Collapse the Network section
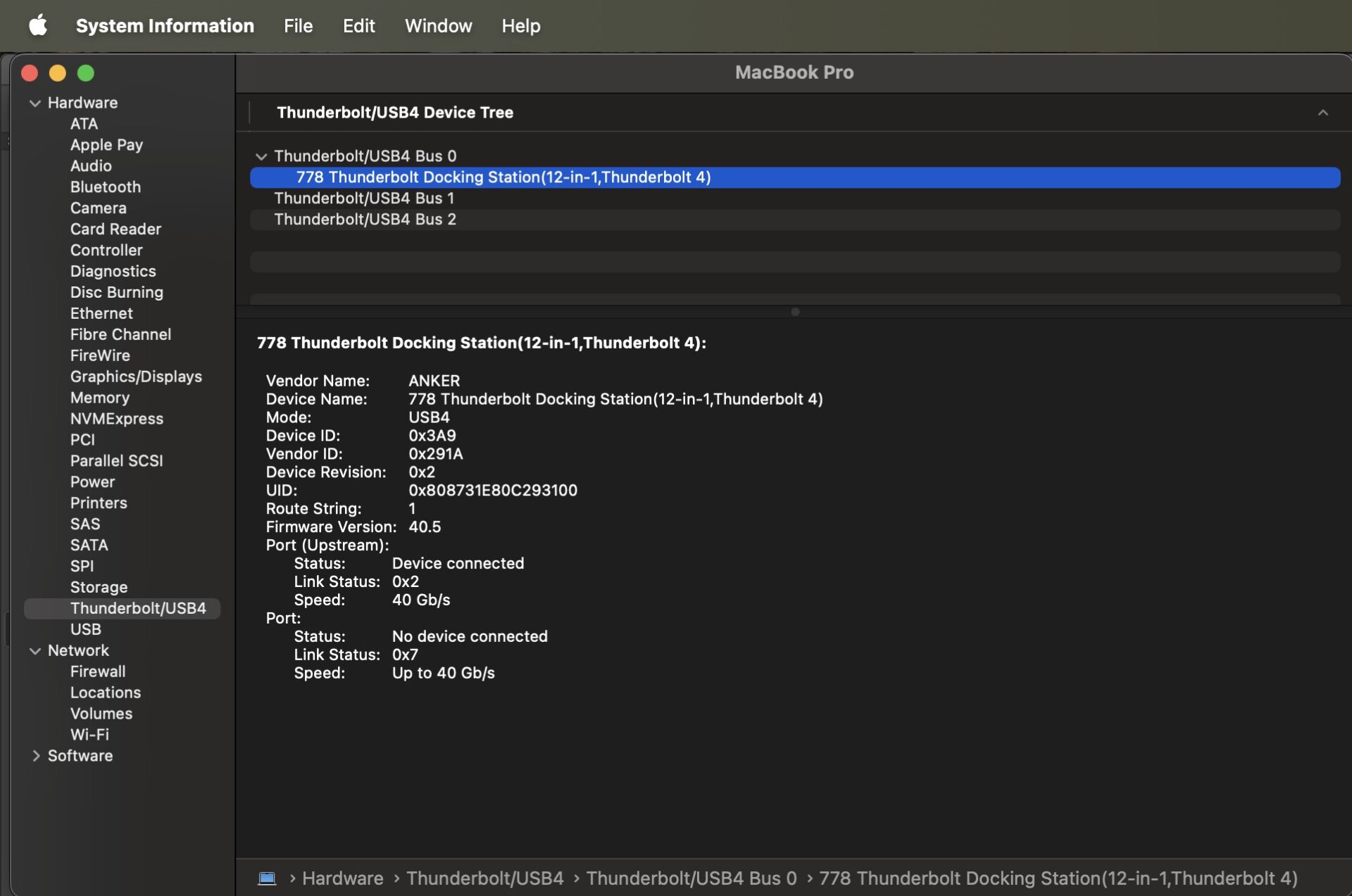This screenshot has height=896, width=1352. [x=35, y=650]
